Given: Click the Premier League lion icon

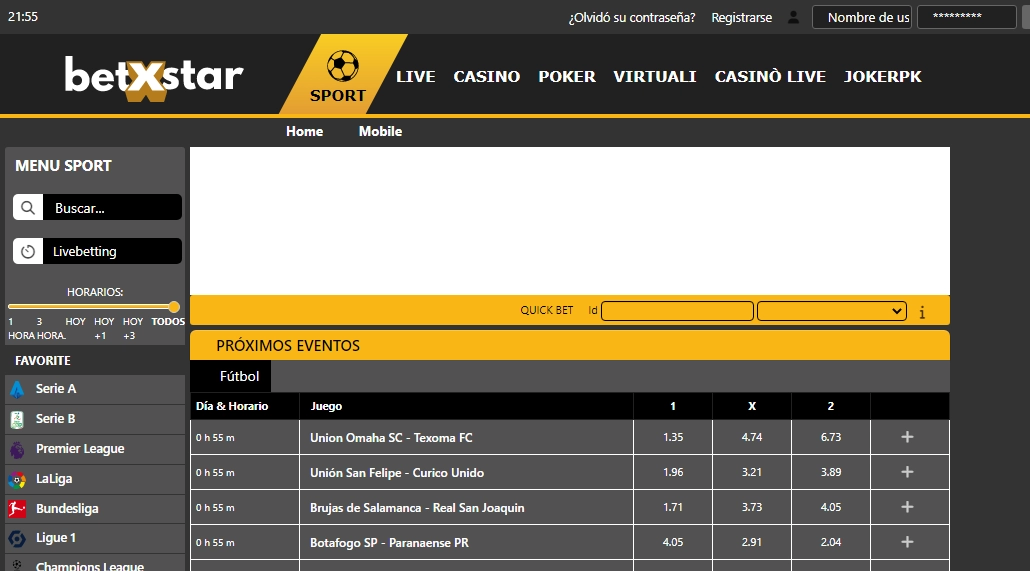Looking at the screenshot, I should coord(17,449).
